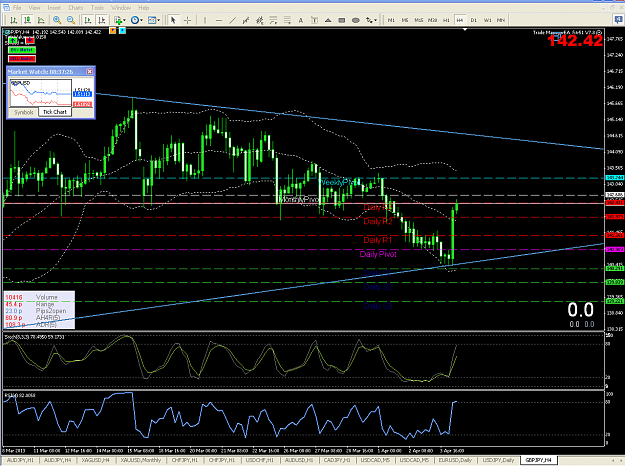
Task: Select the text label T tool
Action: point(314,20)
